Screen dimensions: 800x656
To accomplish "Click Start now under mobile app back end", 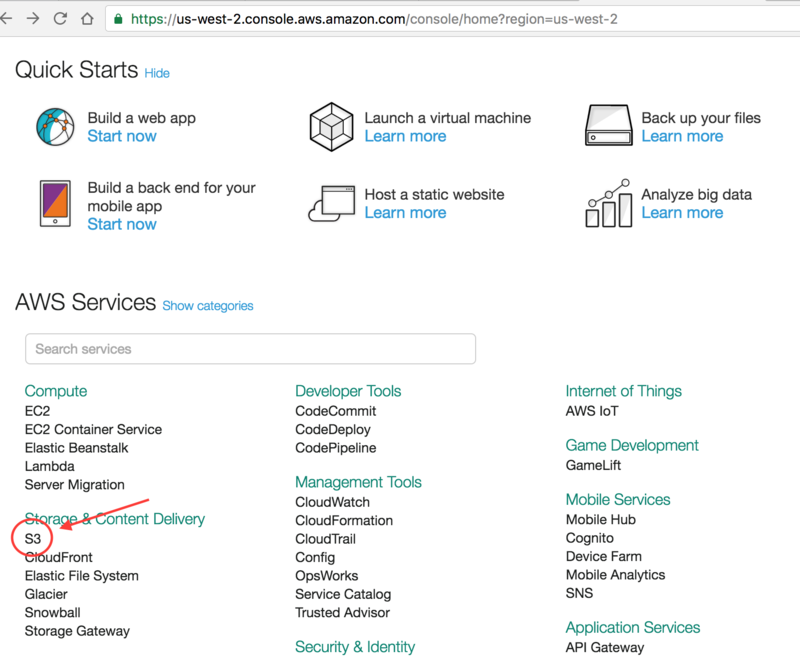I will click(x=122, y=224).
